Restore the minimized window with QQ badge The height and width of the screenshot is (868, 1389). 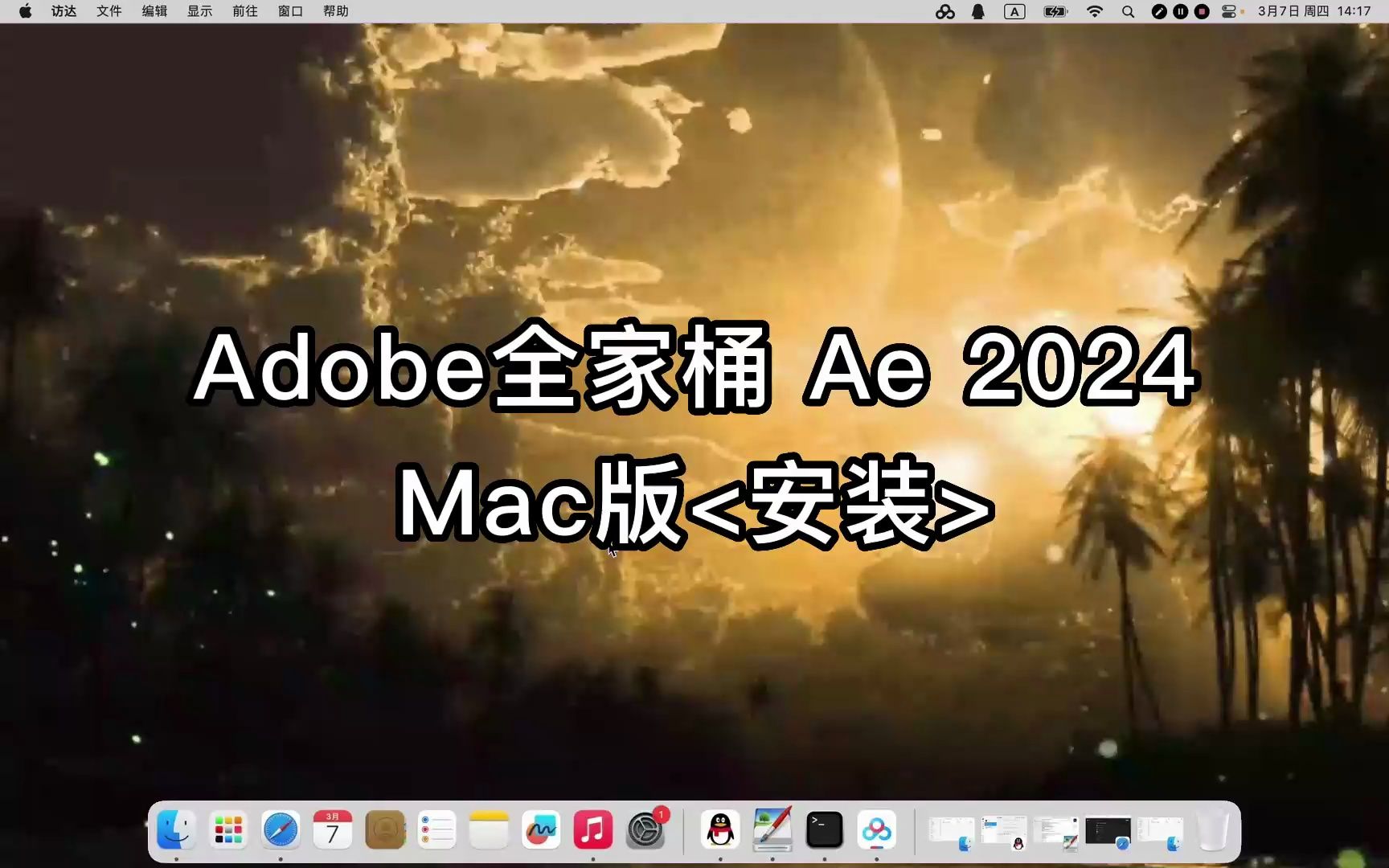tap(1004, 832)
